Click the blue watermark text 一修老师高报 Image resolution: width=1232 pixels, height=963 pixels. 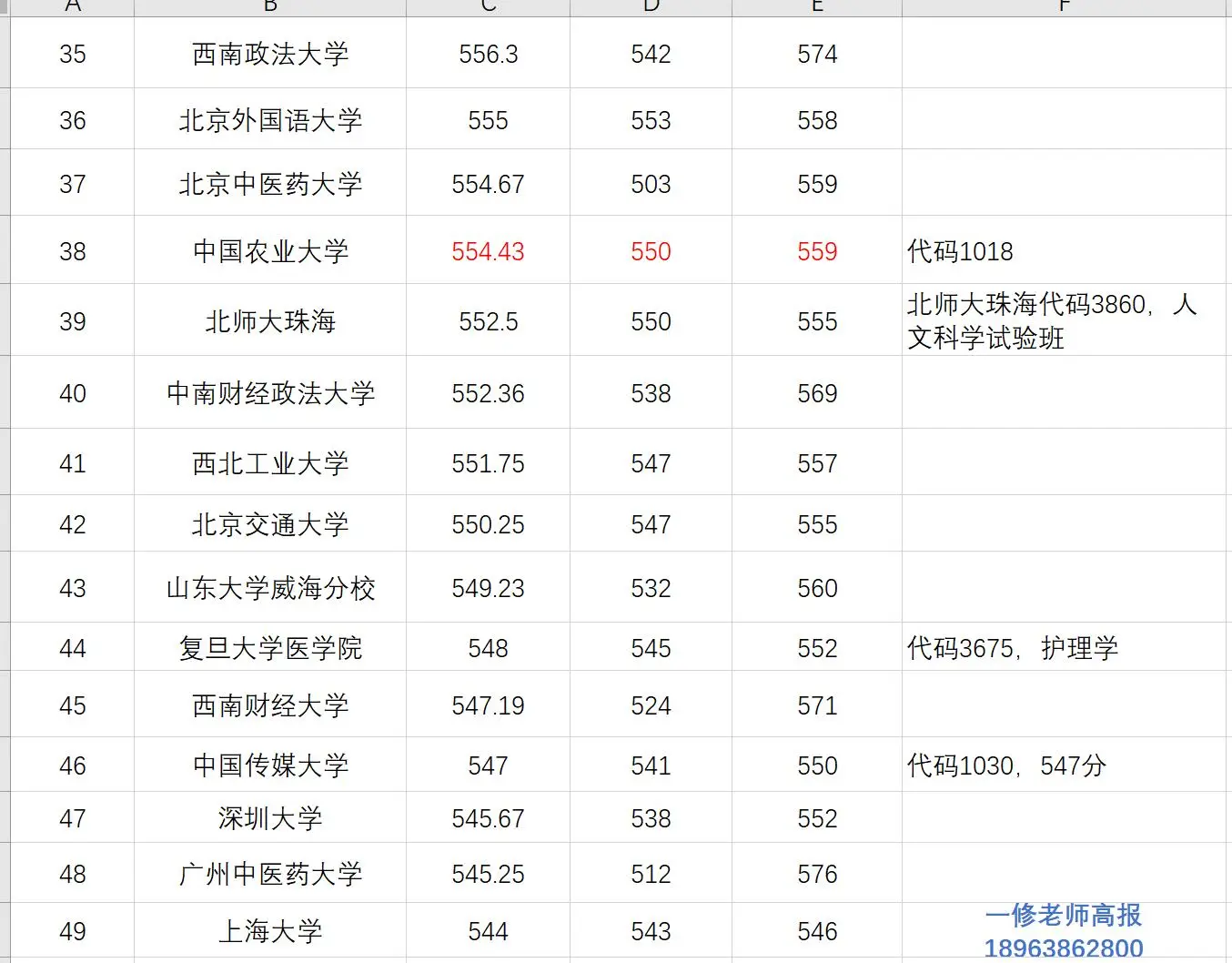(1063, 917)
